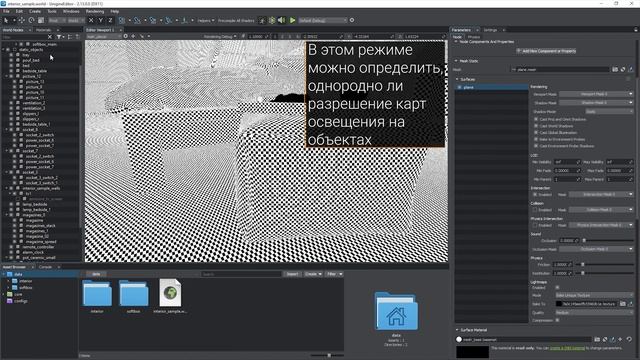
Task: Open the Create menu
Action: point(35,11)
